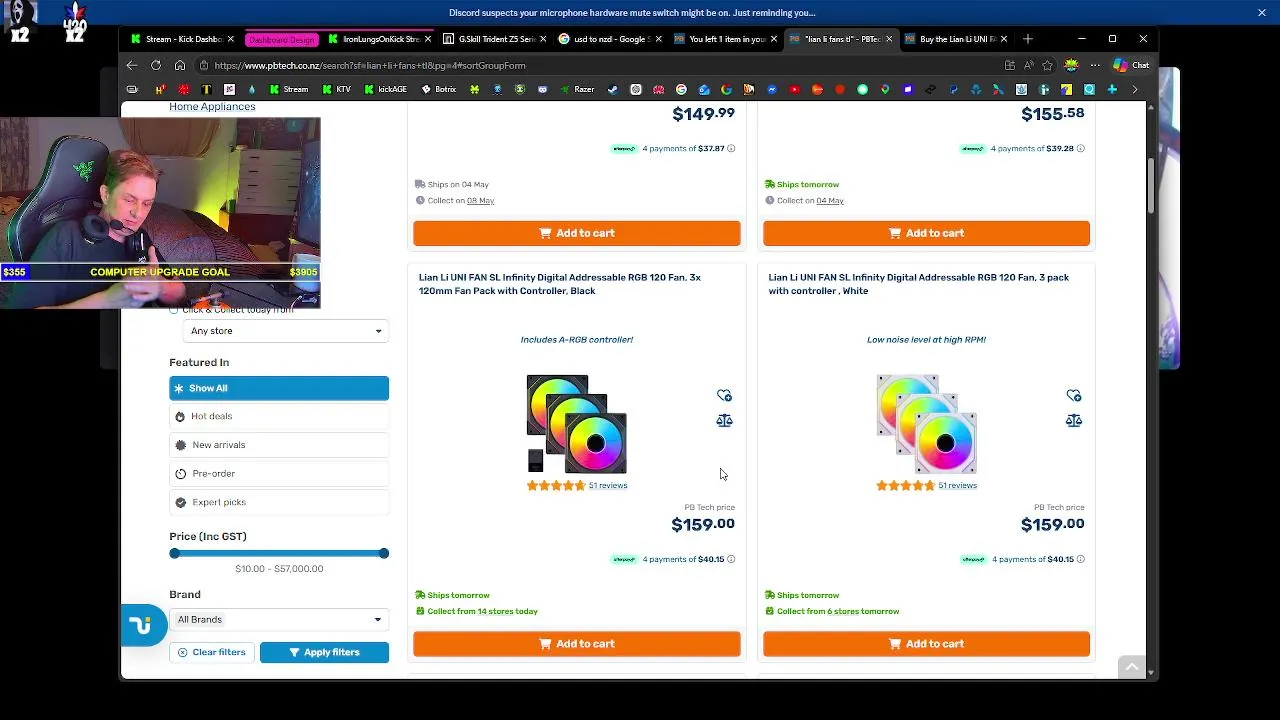Filter by Expert picks

tap(279, 502)
